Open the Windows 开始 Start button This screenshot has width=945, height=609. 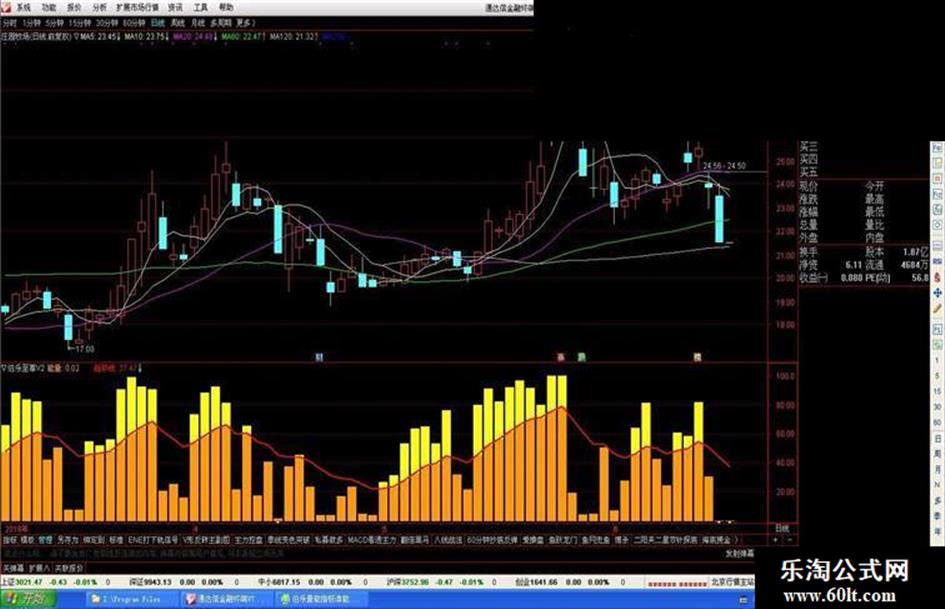point(28,599)
